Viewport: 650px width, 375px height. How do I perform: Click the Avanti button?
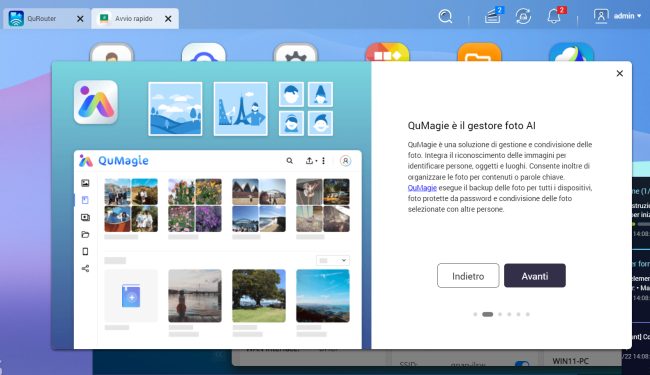pos(535,276)
